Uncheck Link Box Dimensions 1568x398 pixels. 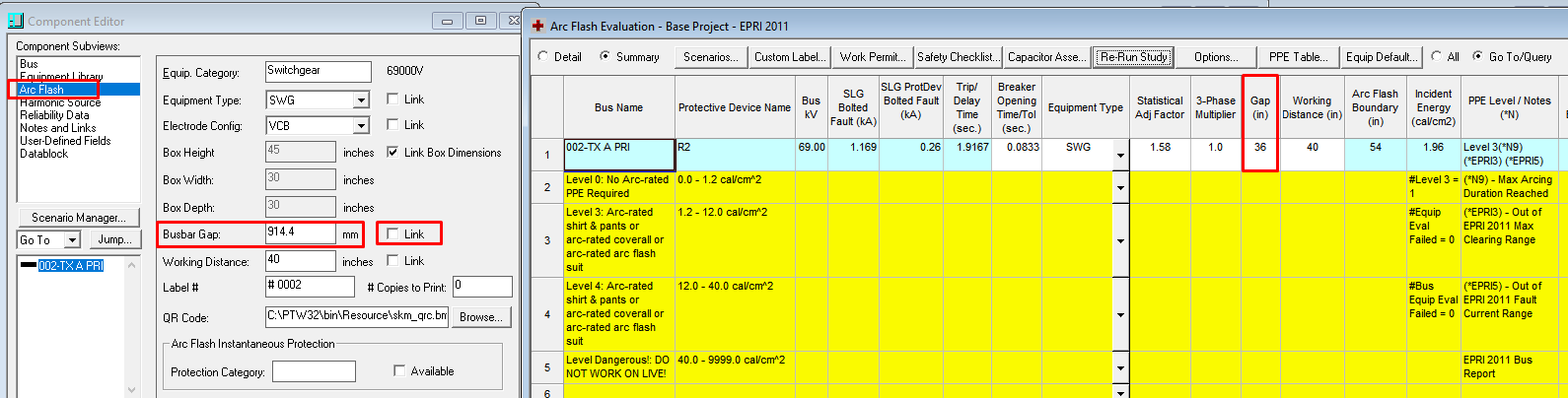click(x=393, y=153)
